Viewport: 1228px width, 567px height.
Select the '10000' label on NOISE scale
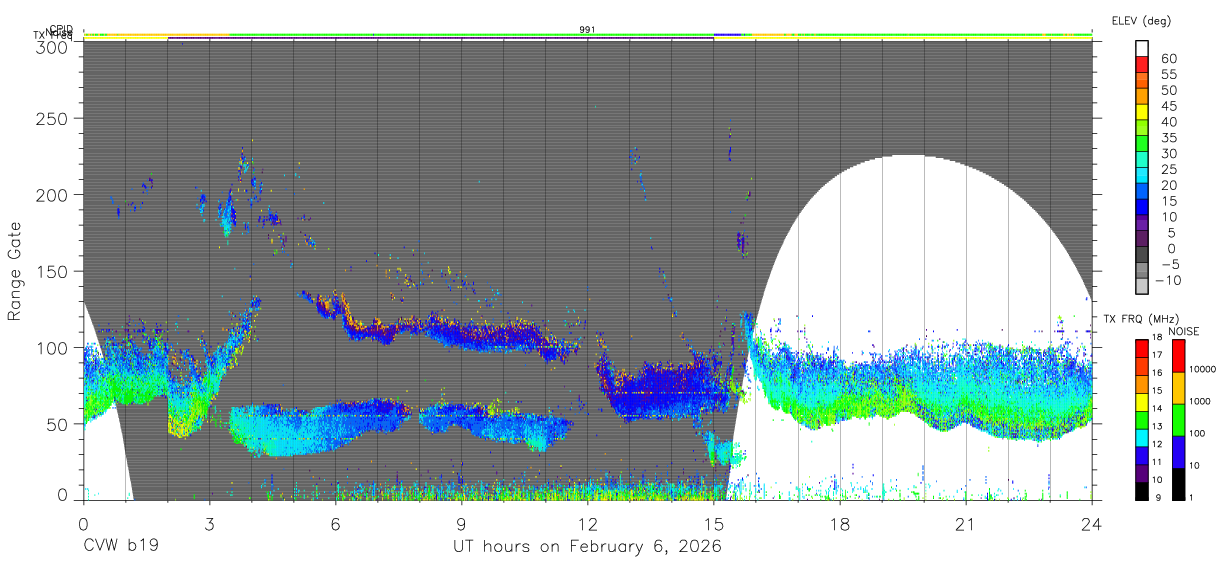tap(1202, 369)
